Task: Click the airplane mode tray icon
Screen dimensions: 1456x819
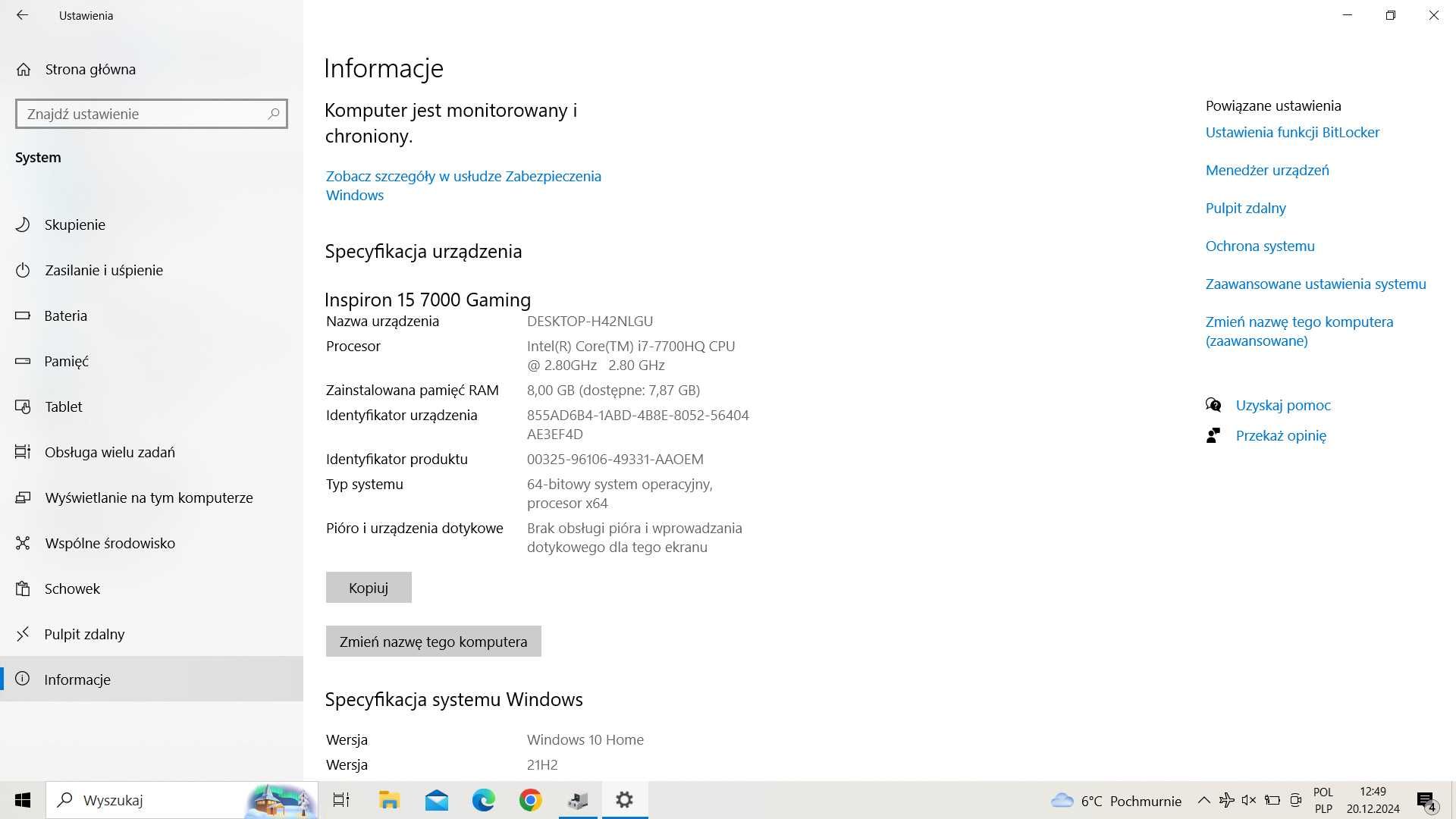Action: pyautogui.click(x=1226, y=800)
